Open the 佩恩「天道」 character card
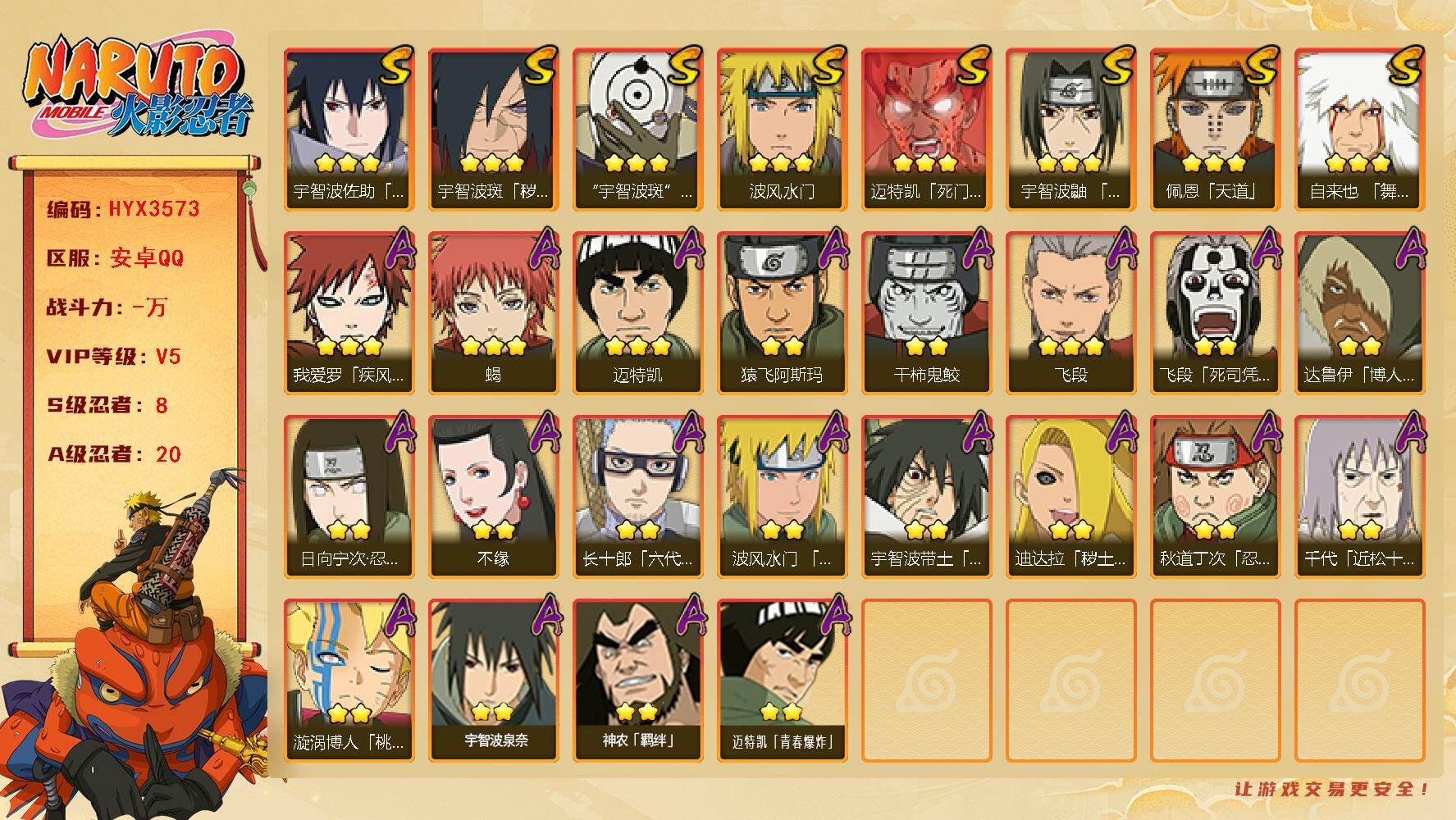 point(1215,130)
